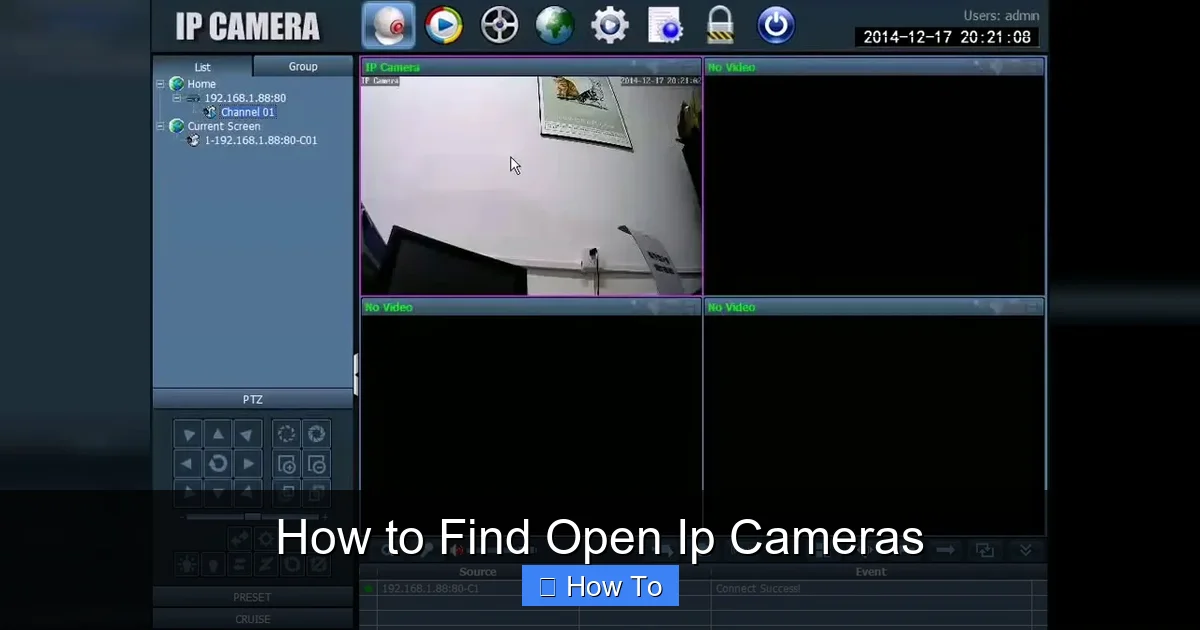Open the gear settings icon
This screenshot has height=630, width=1200.
(609, 25)
